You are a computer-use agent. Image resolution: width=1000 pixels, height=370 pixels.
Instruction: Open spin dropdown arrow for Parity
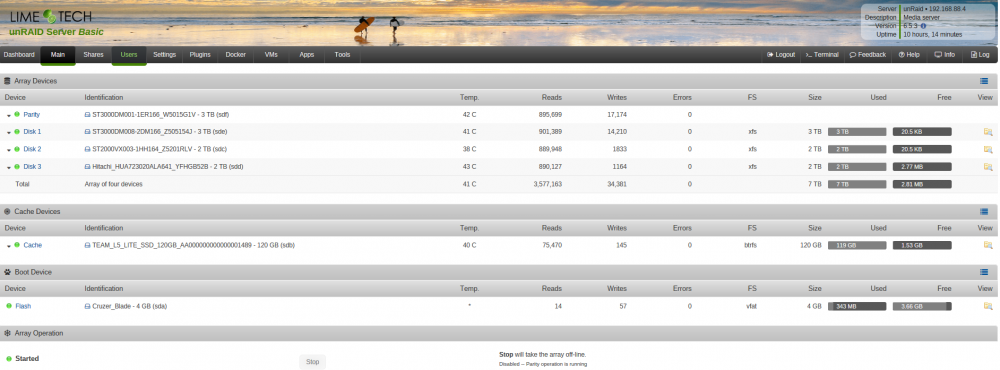click(9, 115)
